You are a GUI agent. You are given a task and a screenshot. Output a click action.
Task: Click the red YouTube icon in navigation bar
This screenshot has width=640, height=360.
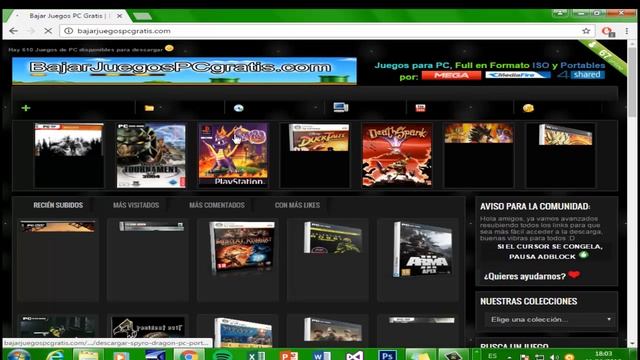point(420,108)
